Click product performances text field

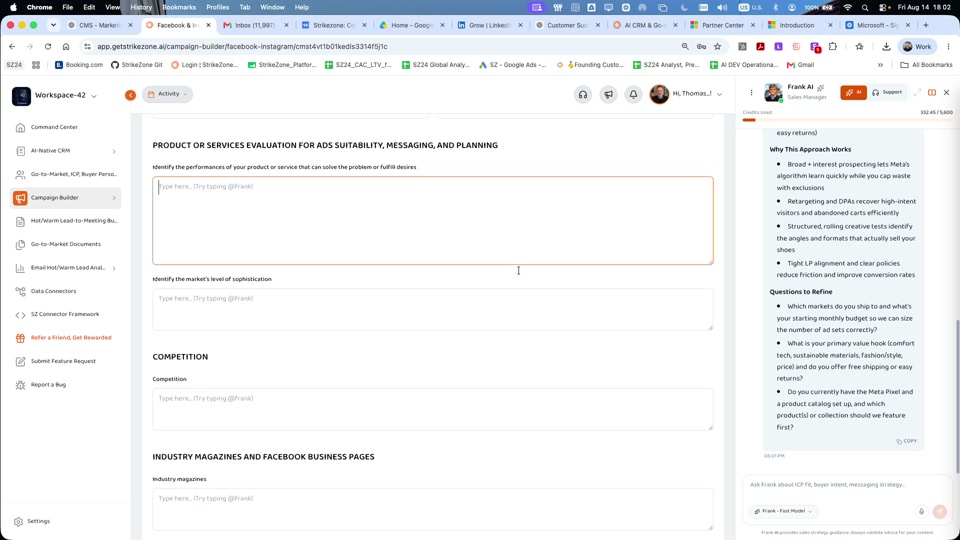433,220
